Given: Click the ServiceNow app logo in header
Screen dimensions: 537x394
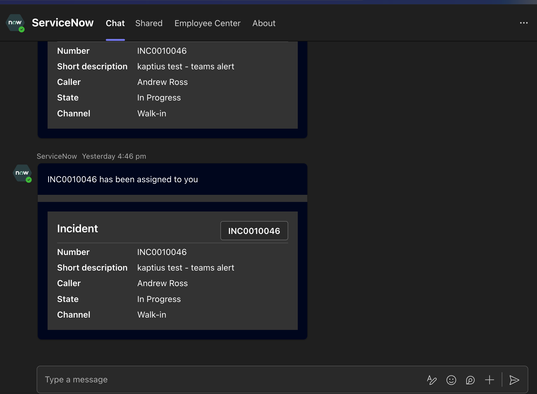Looking at the screenshot, I should point(15,23).
